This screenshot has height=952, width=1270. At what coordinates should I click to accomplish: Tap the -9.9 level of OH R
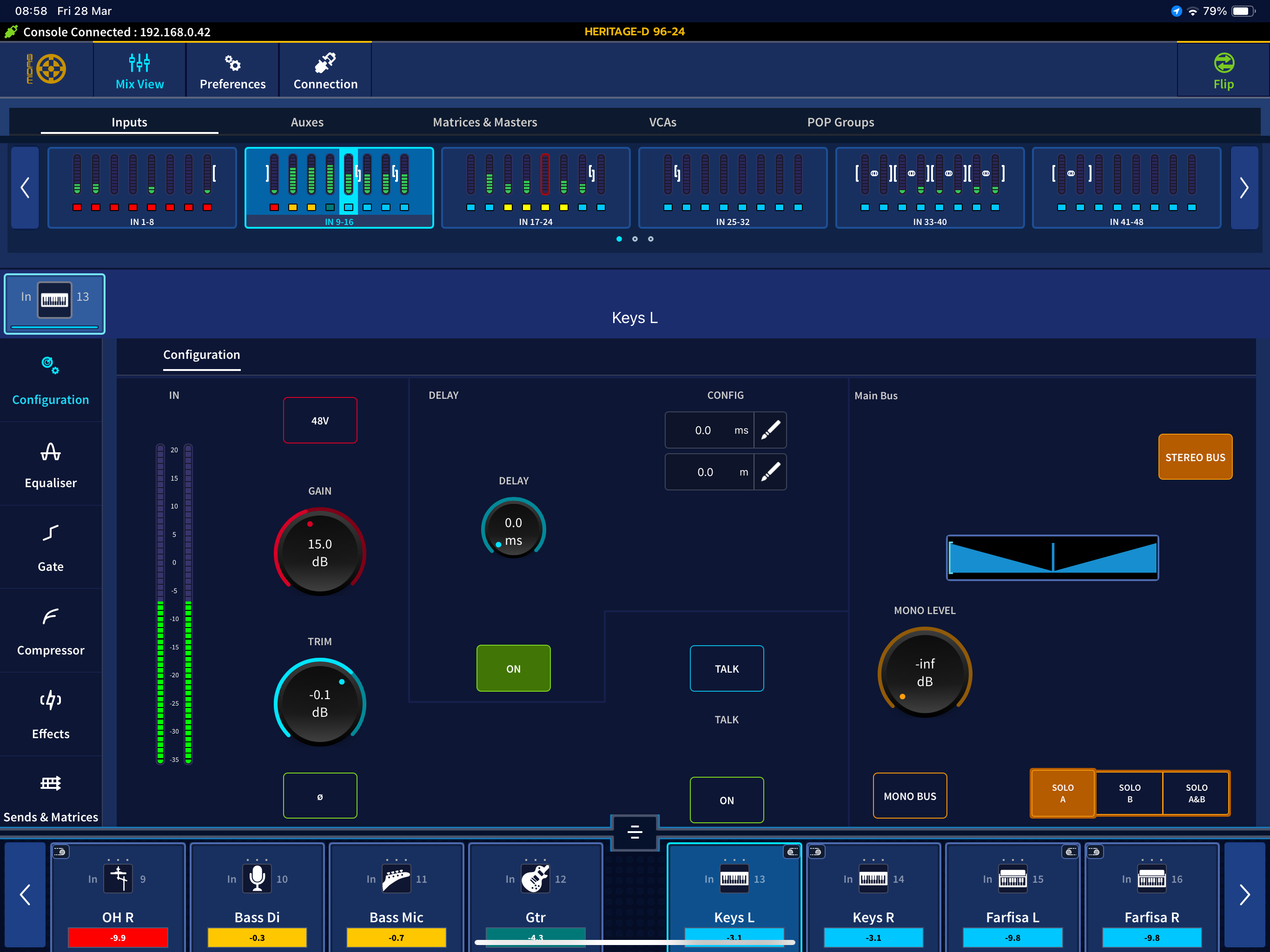click(118, 938)
